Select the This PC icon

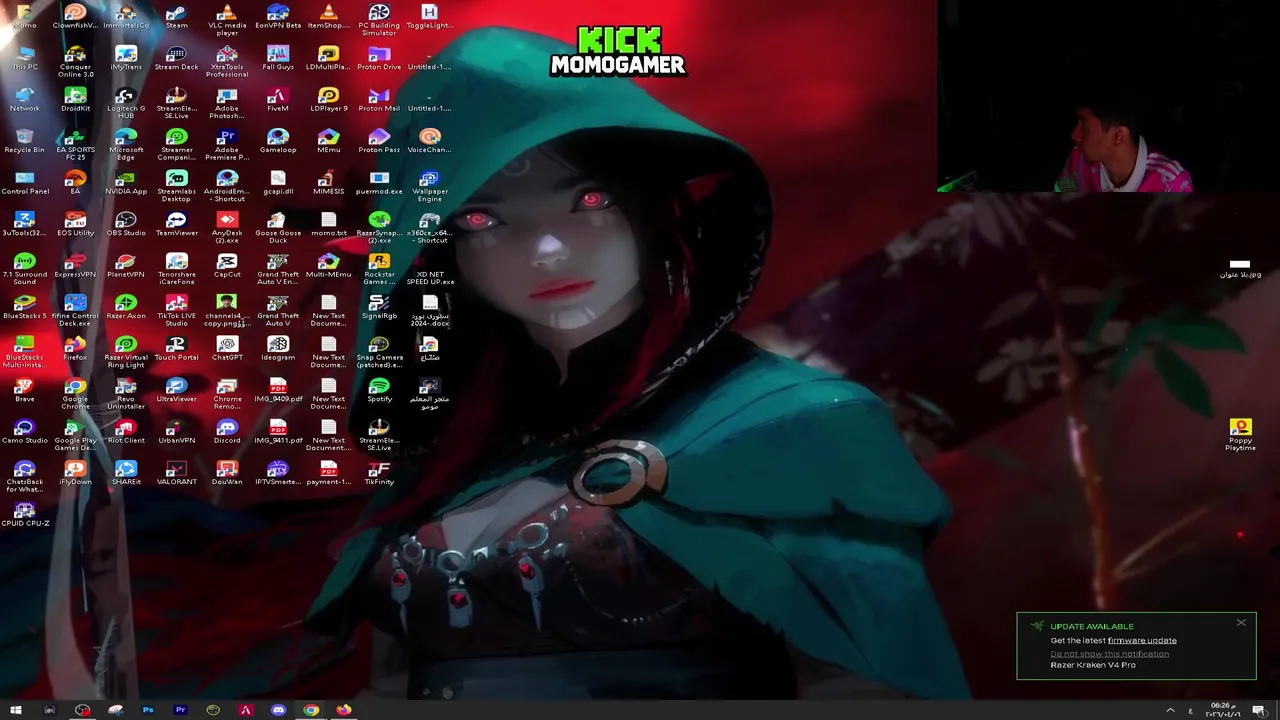[25, 58]
